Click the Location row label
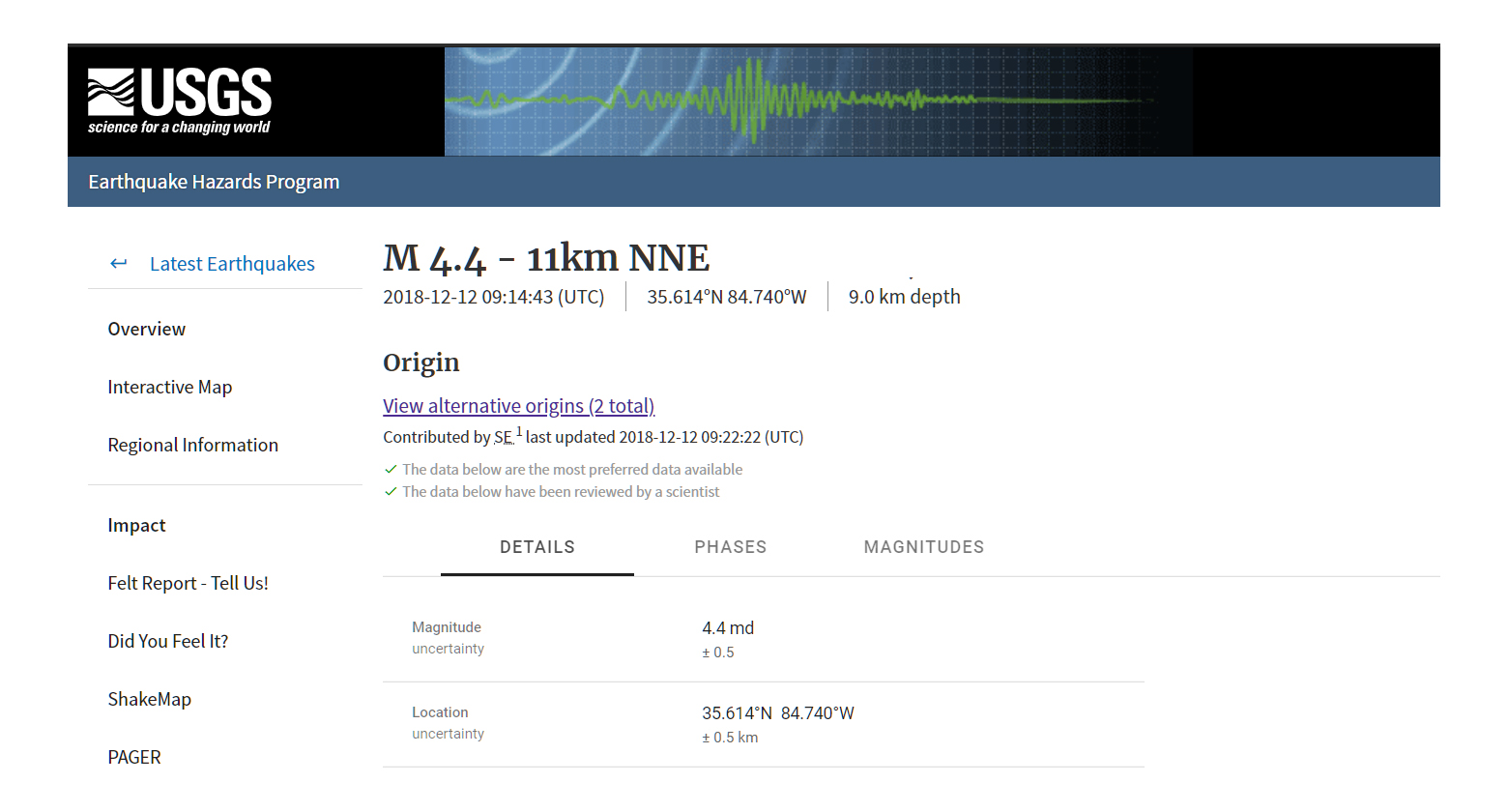1508x812 pixels. [x=440, y=712]
